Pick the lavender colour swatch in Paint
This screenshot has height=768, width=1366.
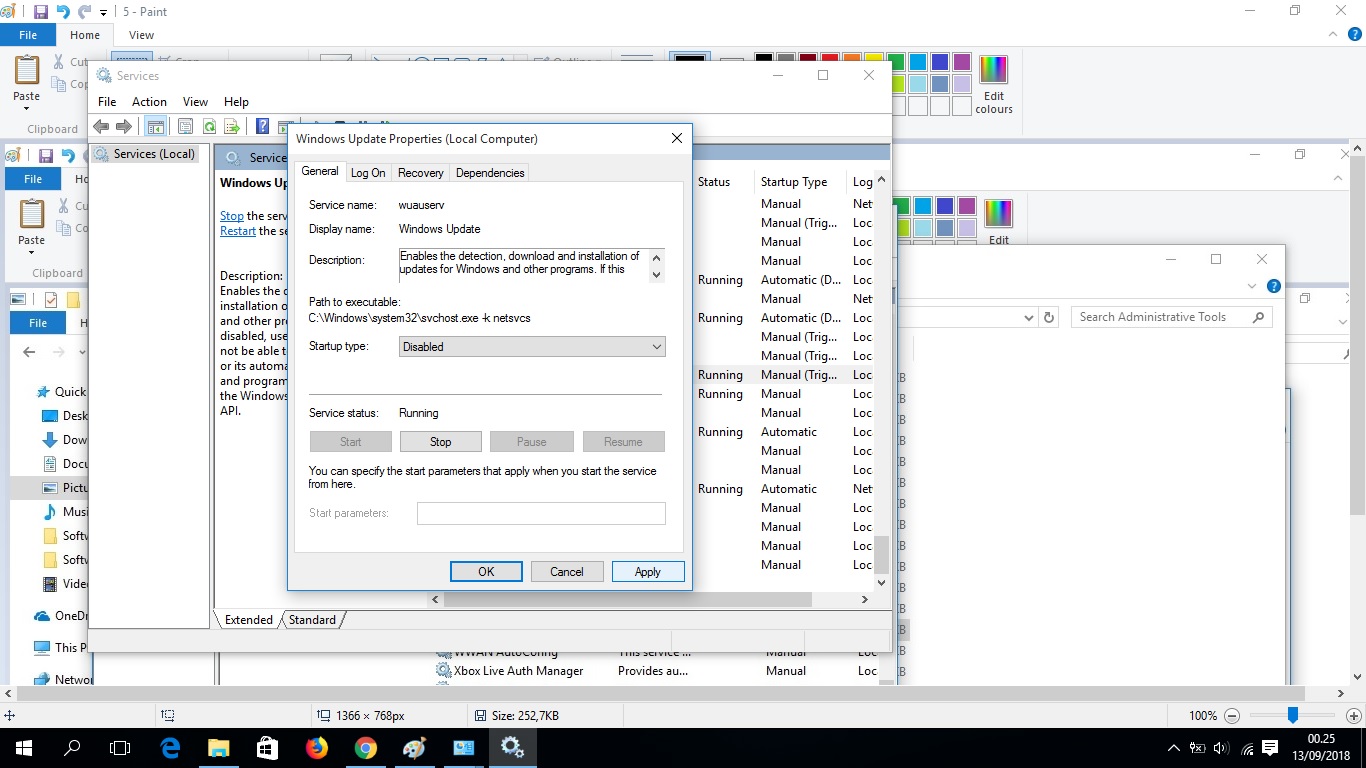pos(962,84)
